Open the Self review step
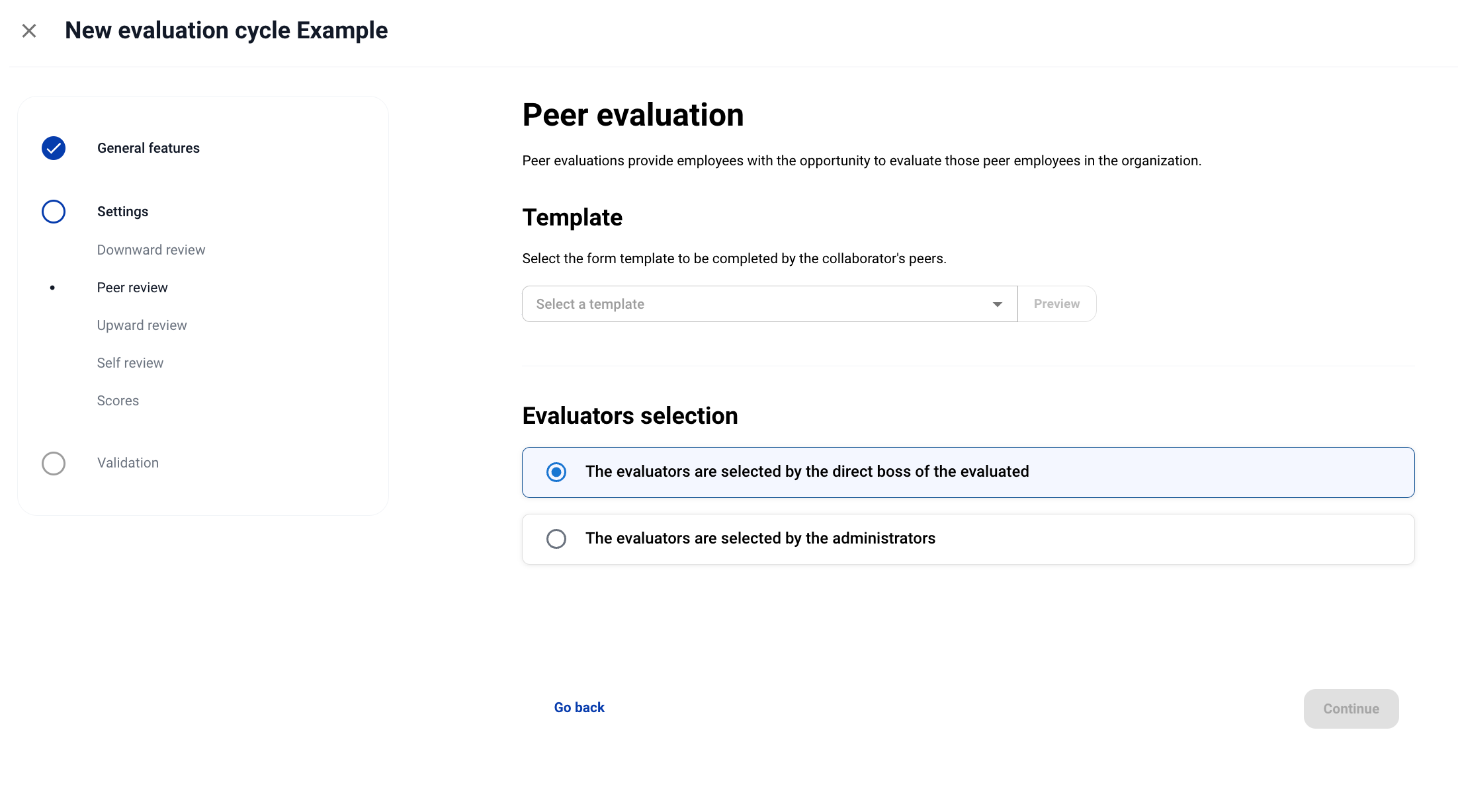 [x=130, y=363]
